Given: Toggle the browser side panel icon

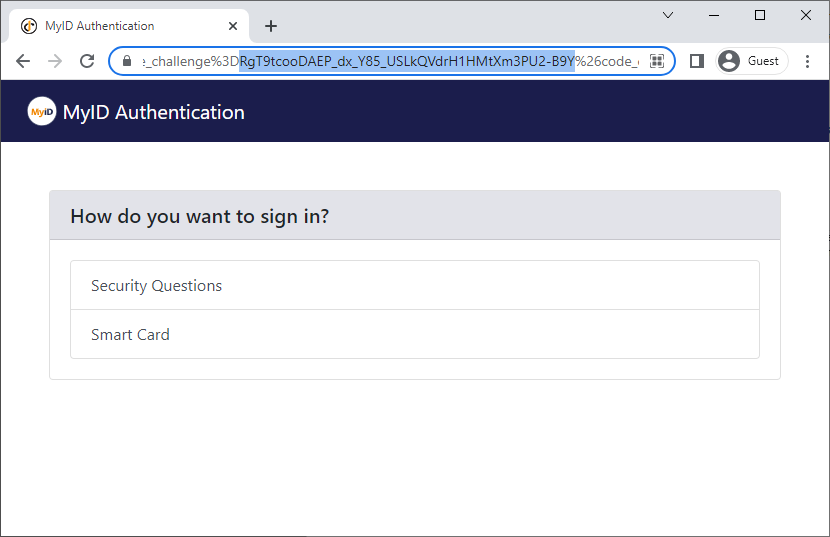Looking at the screenshot, I should click(x=697, y=61).
